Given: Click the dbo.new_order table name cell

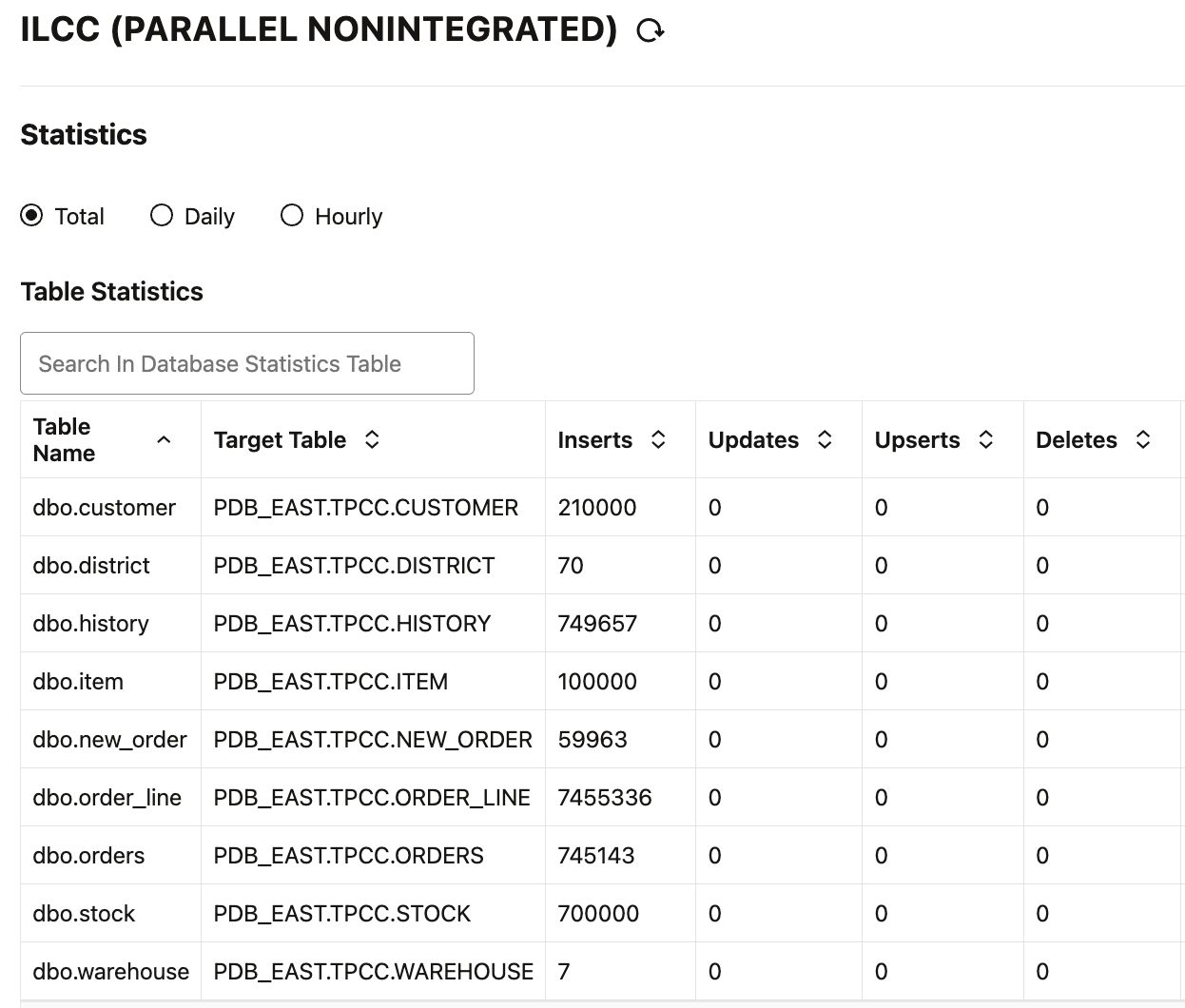Looking at the screenshot, I should coord(109,740).
